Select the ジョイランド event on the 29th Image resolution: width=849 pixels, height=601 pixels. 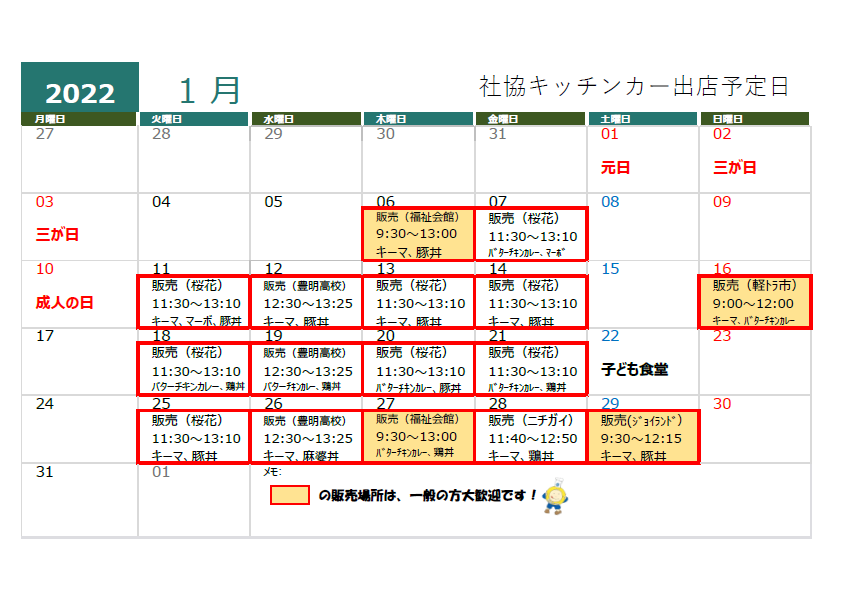point(642,437)
